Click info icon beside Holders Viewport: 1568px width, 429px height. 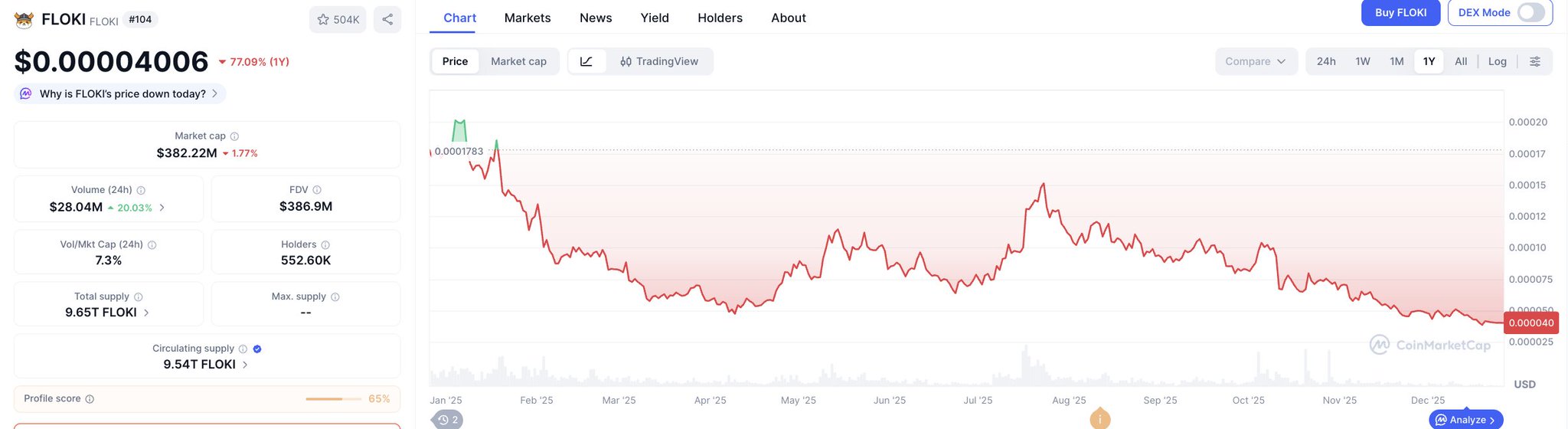(x=325, y=245)
